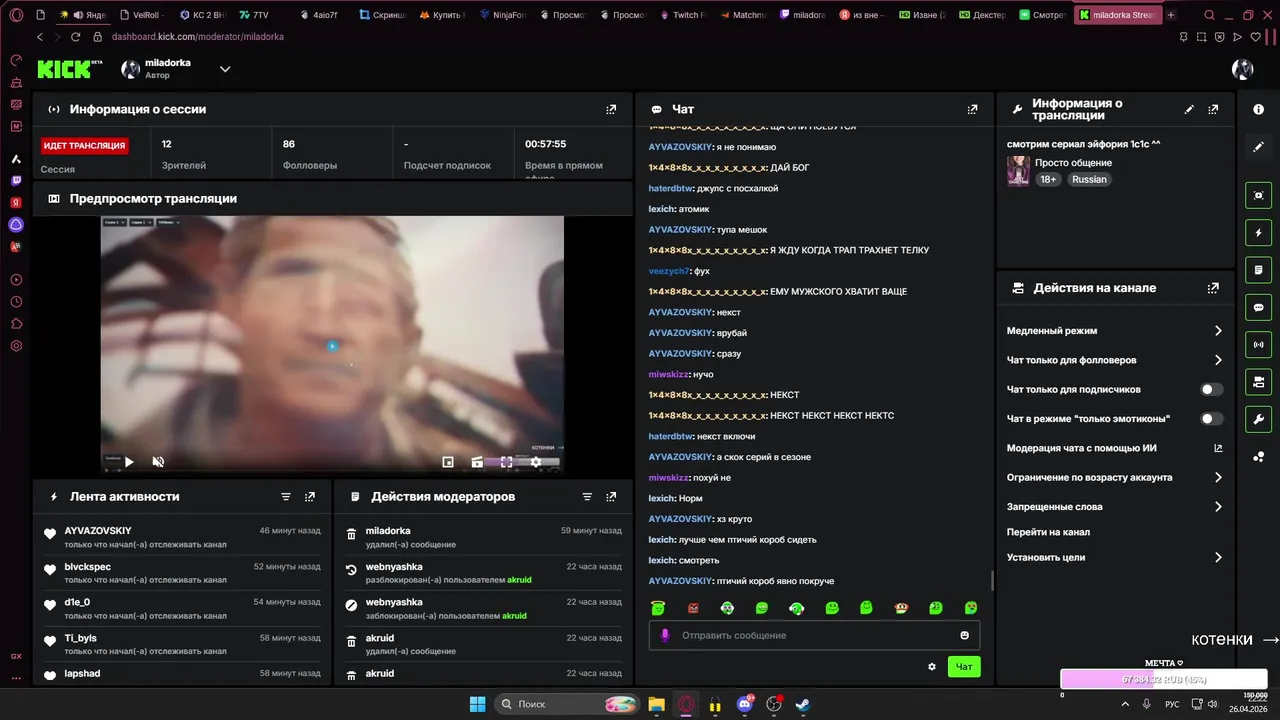Toggle activity feed lightning widget in sidebar
The width and height of the screenshot is (1280, 720).
click(x=1259, y=233)
